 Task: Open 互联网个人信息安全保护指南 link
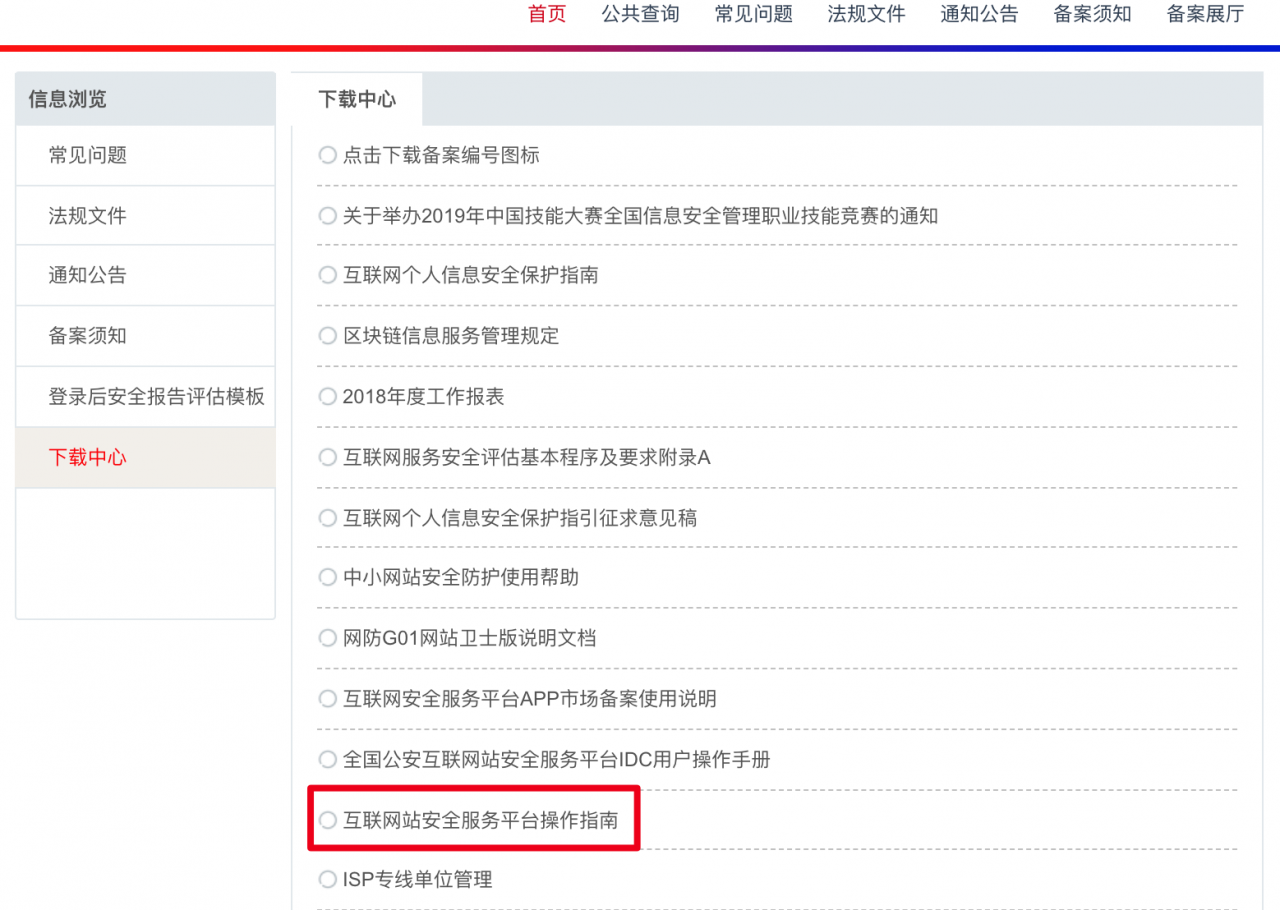click(x=471, y=275)
